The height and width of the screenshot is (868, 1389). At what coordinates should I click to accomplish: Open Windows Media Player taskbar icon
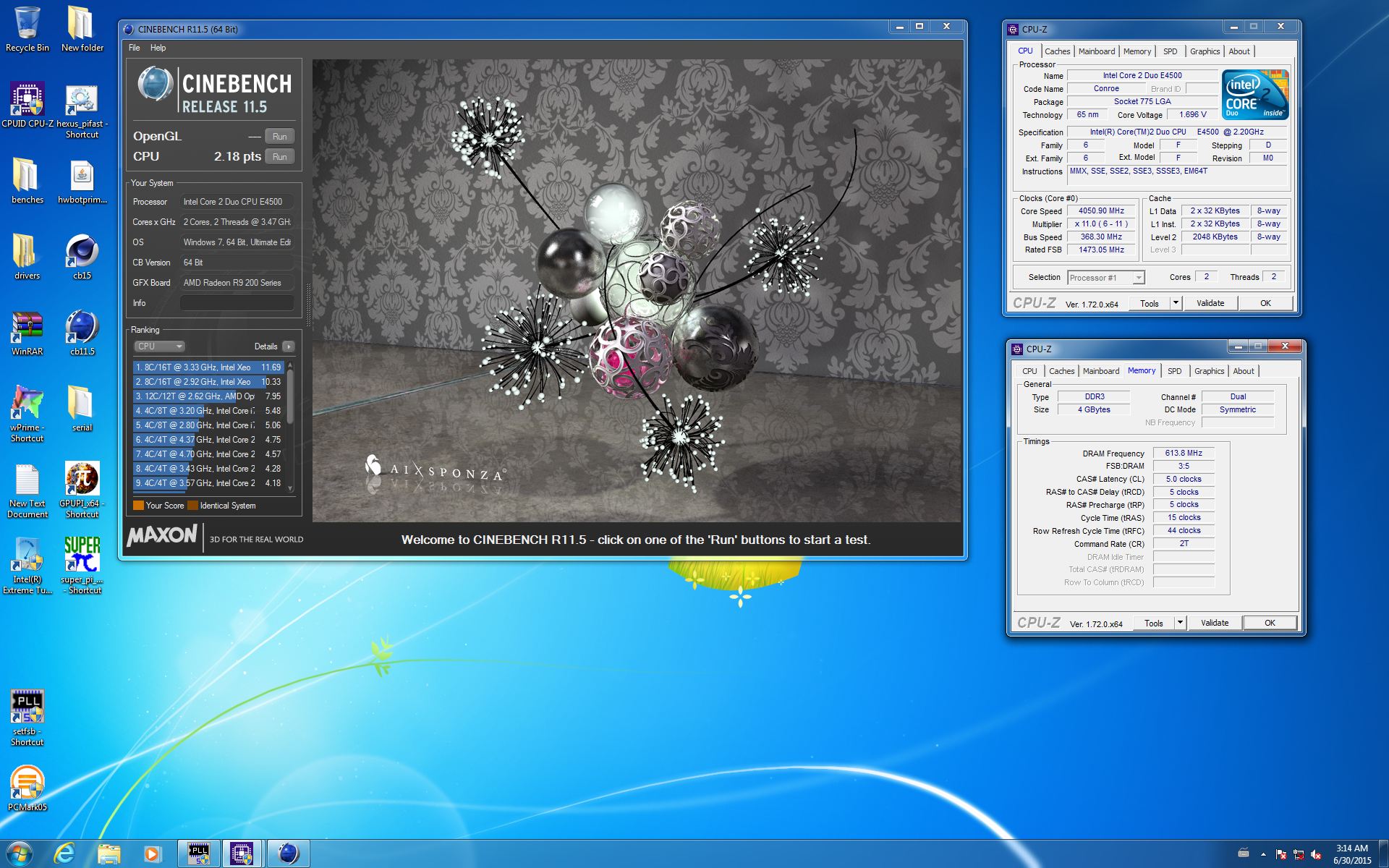click(152, 854)
